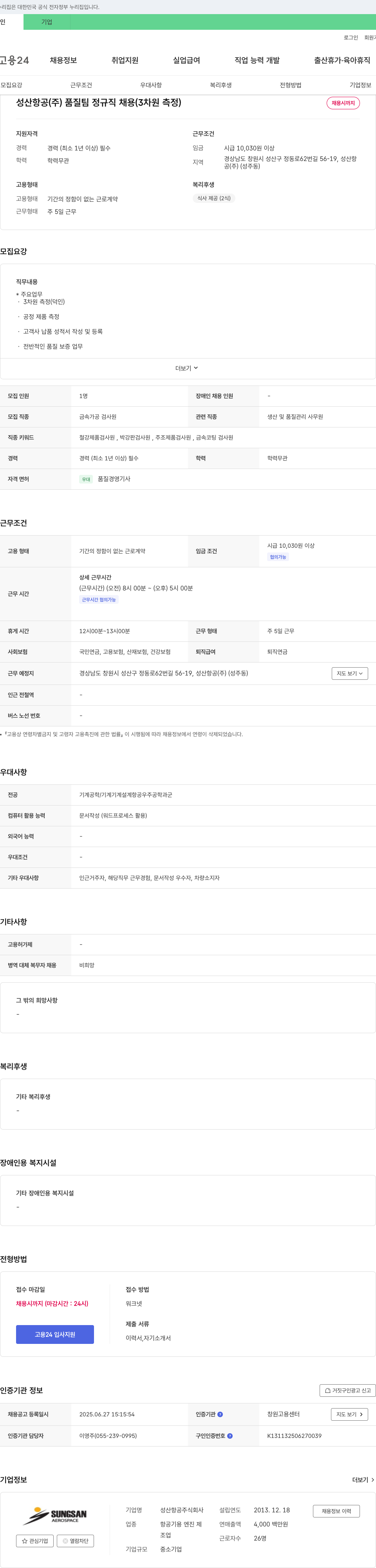
Task: Open 기업정보 더보기 link
Action: (363, 1480)
